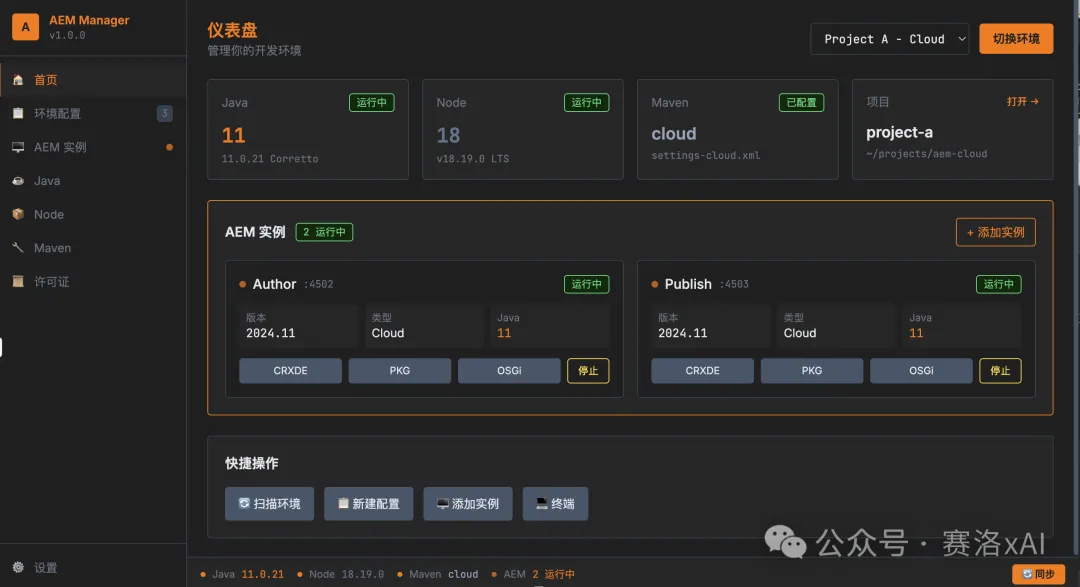The width and height of the screenshot is (1080, 587).
Task: Click the AEM Manager logo icon
Action: pos(25,27)
